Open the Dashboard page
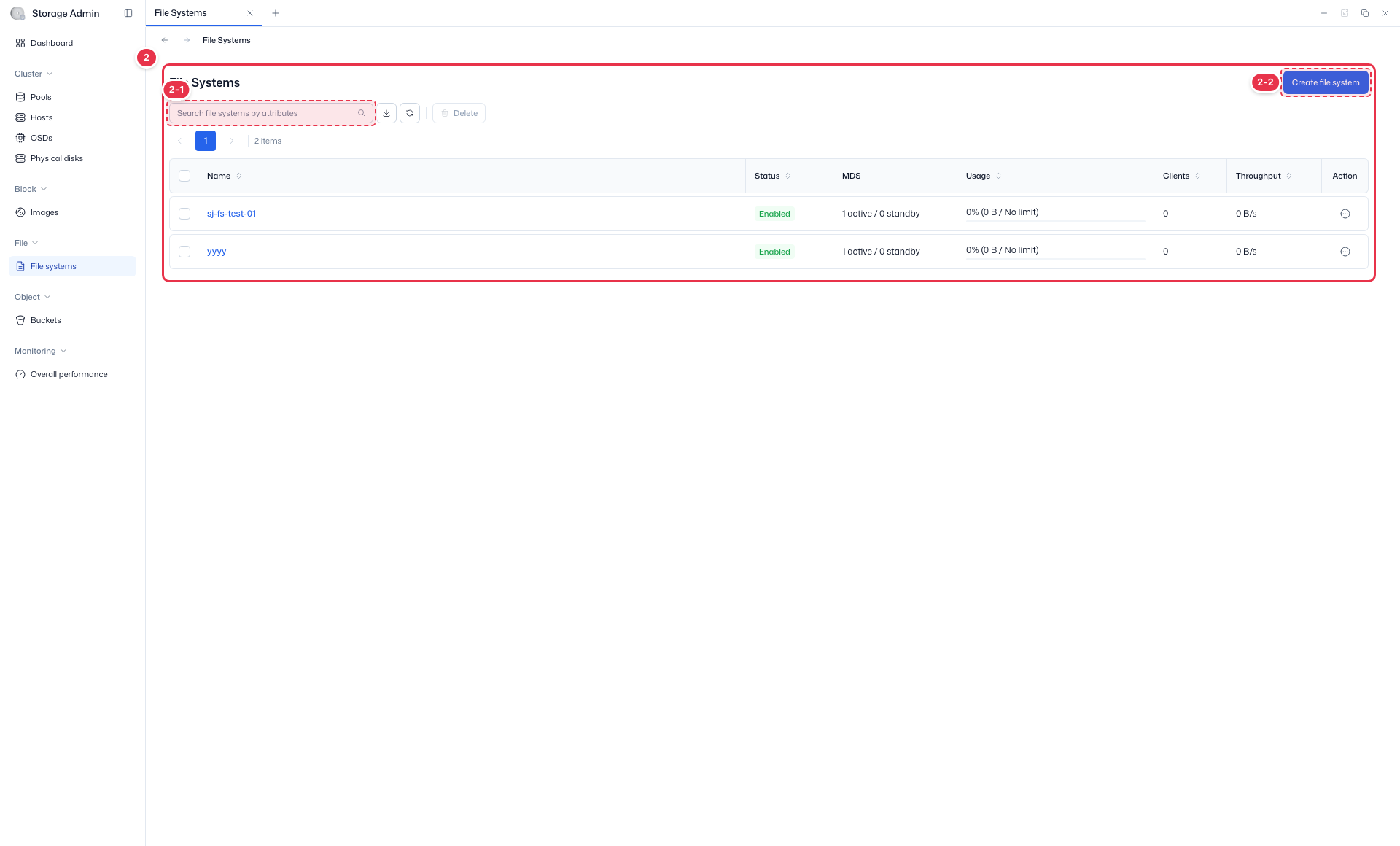 coord(72,43)
